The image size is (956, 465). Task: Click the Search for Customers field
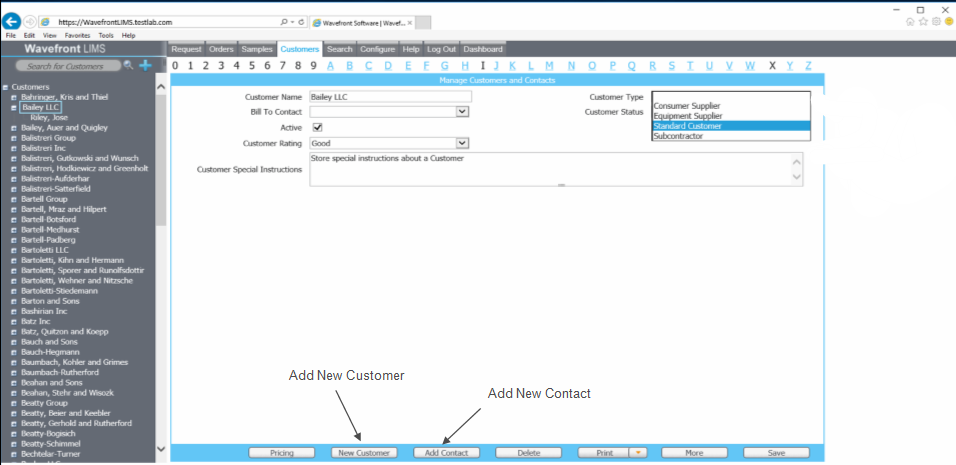click(x=68, y=66)
